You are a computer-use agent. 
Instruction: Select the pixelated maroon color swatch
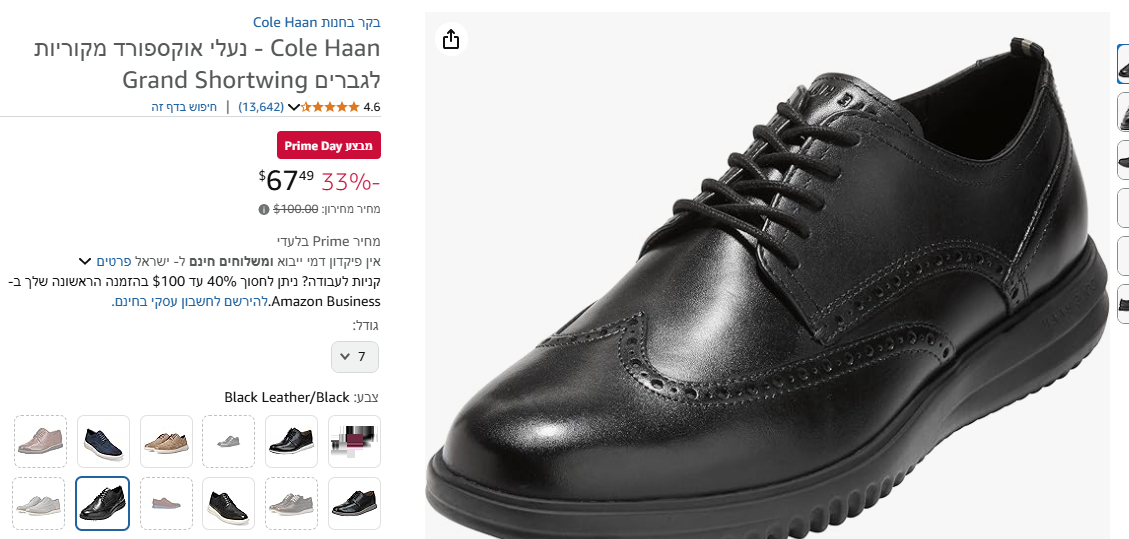355,441
